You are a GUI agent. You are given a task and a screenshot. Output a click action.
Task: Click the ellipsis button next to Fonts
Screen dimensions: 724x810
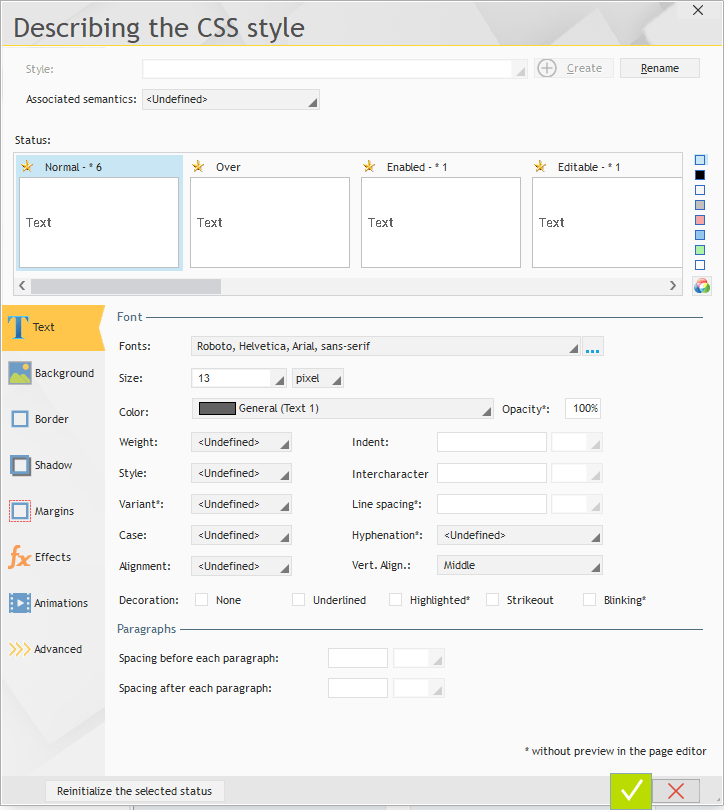tap(593, 347)
